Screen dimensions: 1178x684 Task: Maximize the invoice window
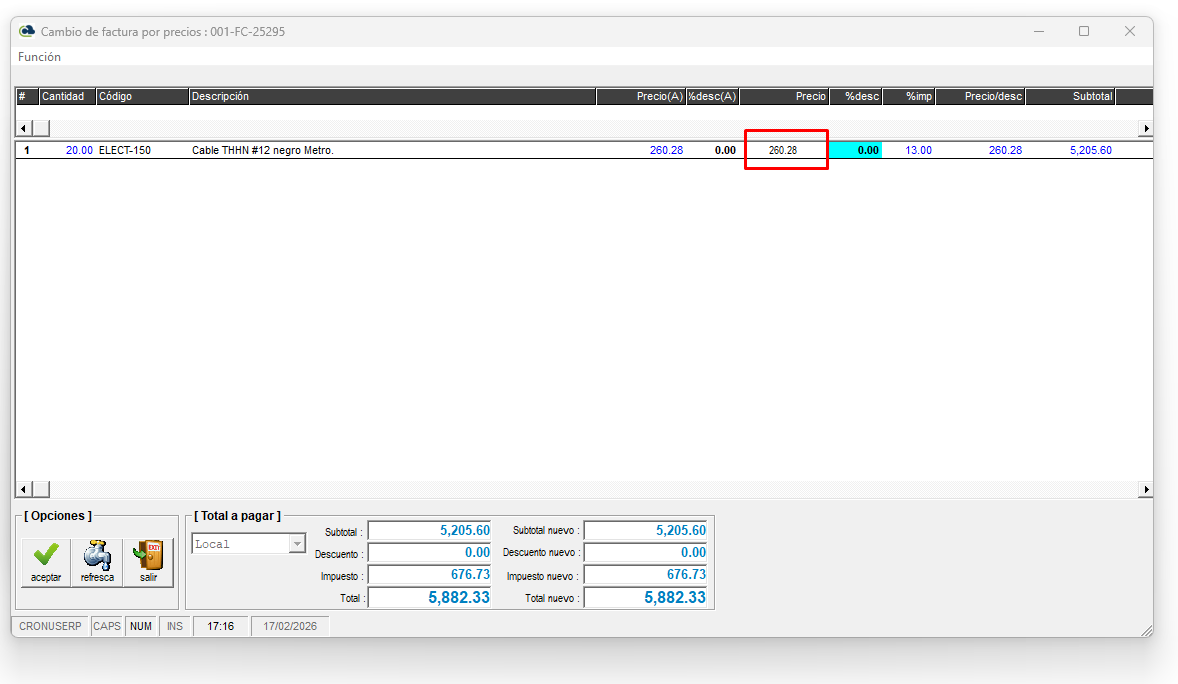tap(1083, 31)
